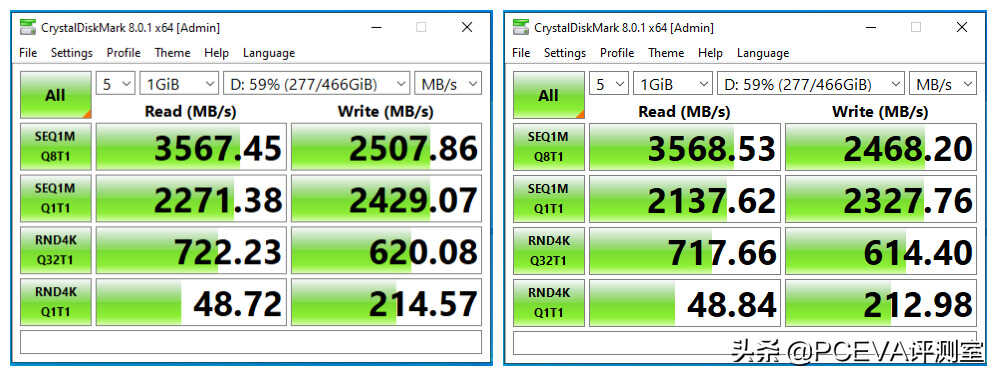The image size is (997, 376).
Task: Click CrystalDiskMark app icon in right window
Action: point(521,27)
